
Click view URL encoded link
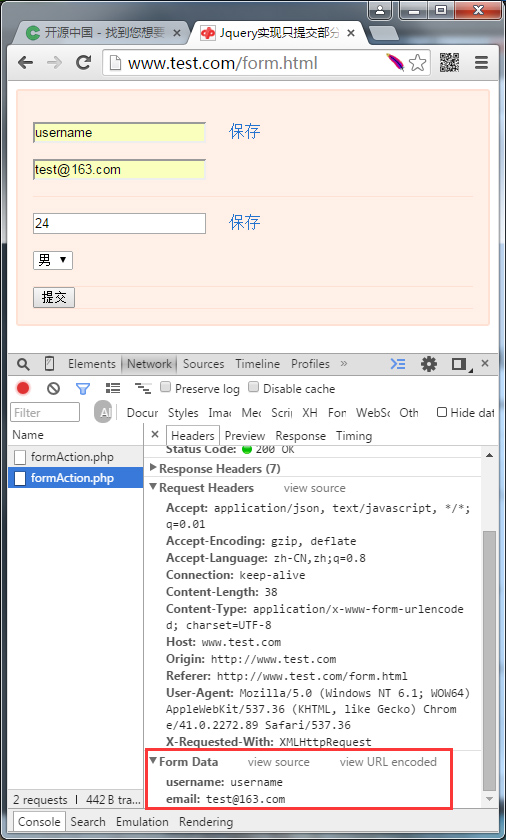coord(388,762)
